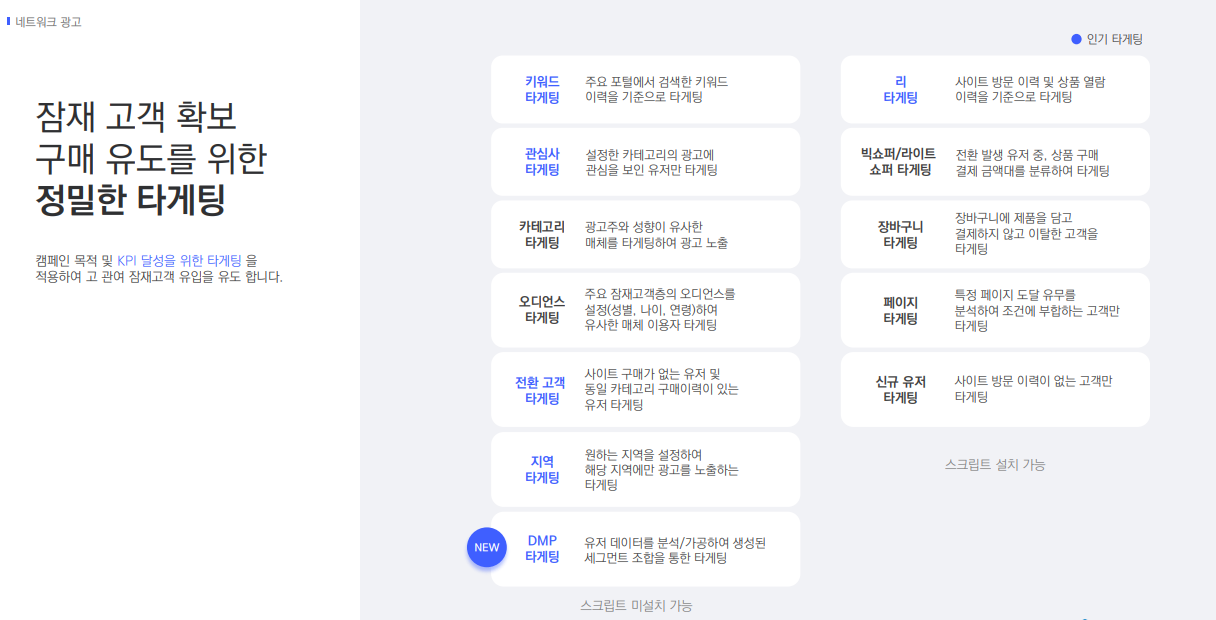This screenshot has width=1216, height=620.
Task: Click the 스크립트 설치 가능 caption
Action: pyautogui.click(x=995, y=464)
